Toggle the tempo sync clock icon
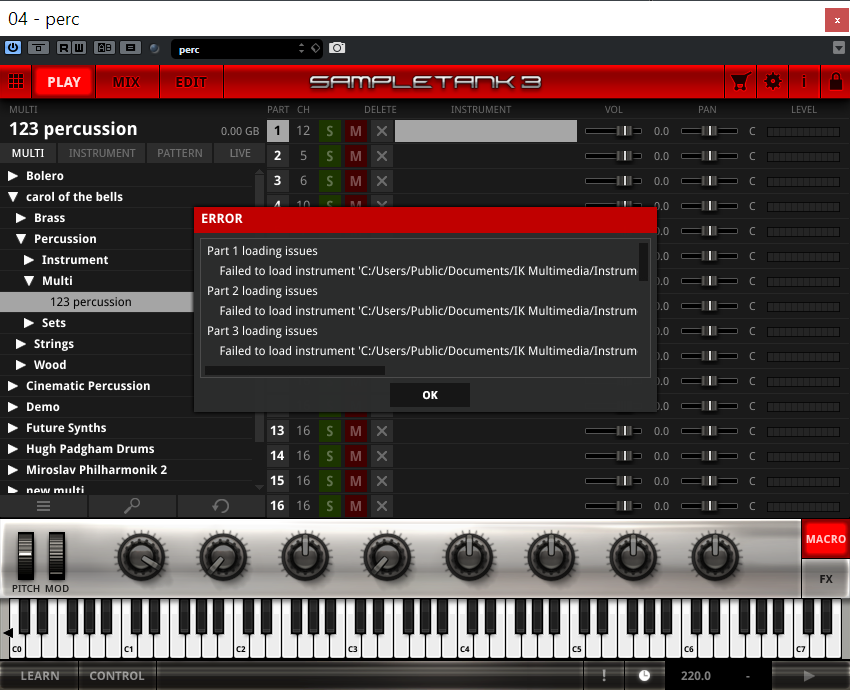850x690 pixels. (644, 675)
